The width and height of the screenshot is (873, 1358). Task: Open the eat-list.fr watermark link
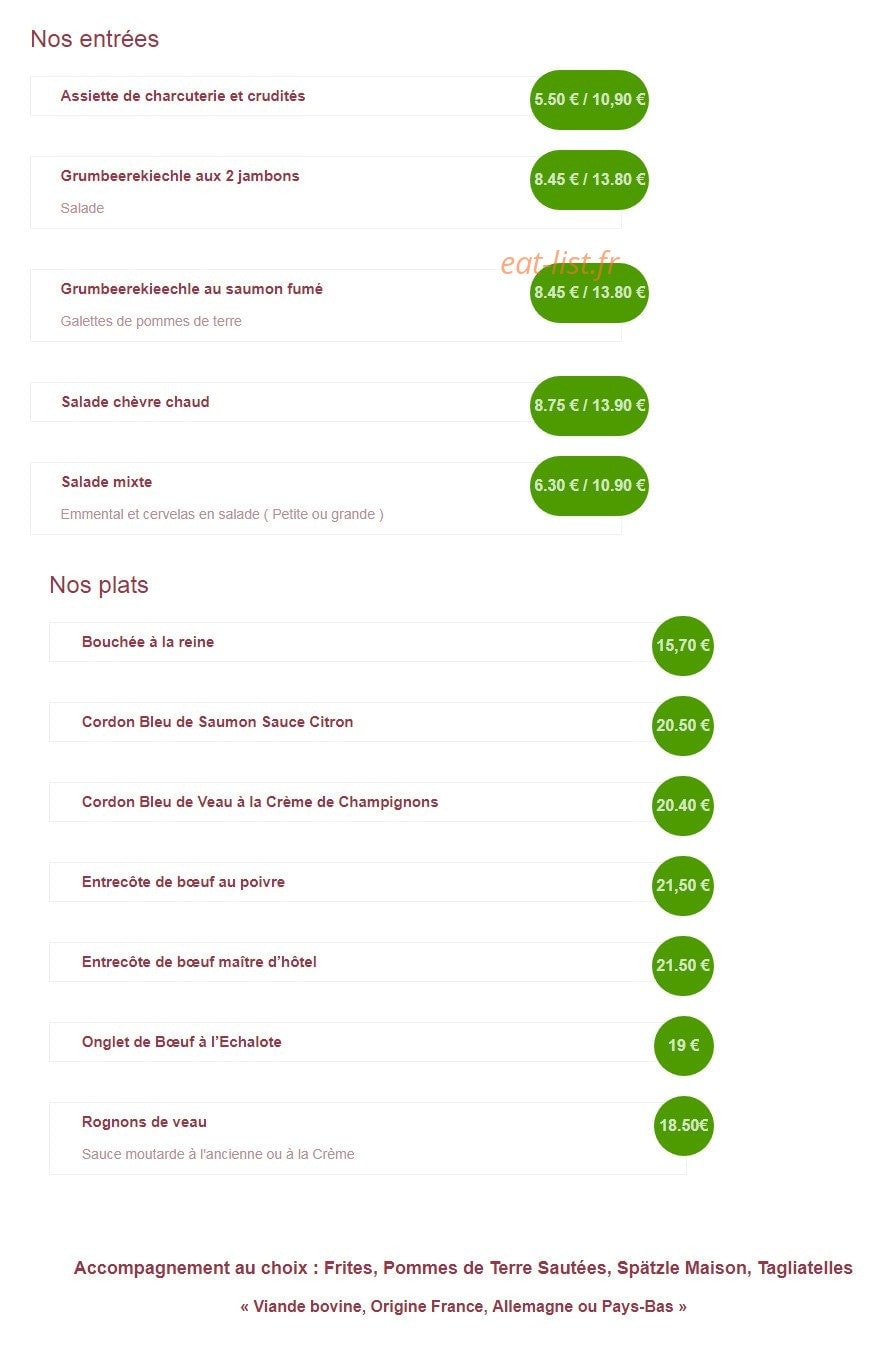560,263
